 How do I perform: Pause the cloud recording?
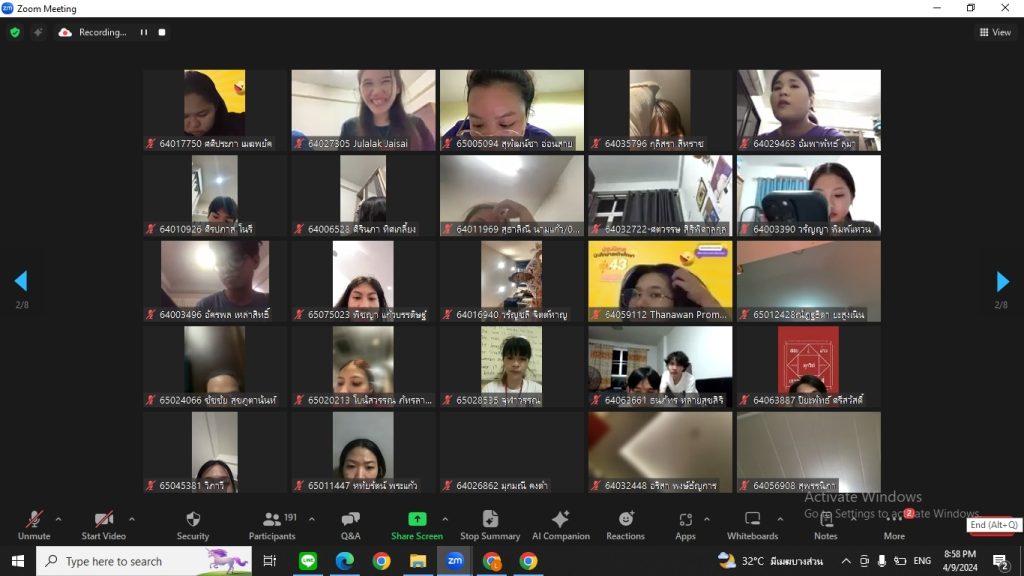(144, 32)
